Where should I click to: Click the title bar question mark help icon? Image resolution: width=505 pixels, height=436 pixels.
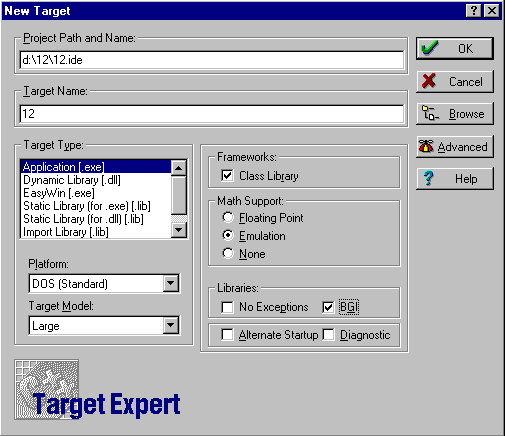(x=473, y=11)
